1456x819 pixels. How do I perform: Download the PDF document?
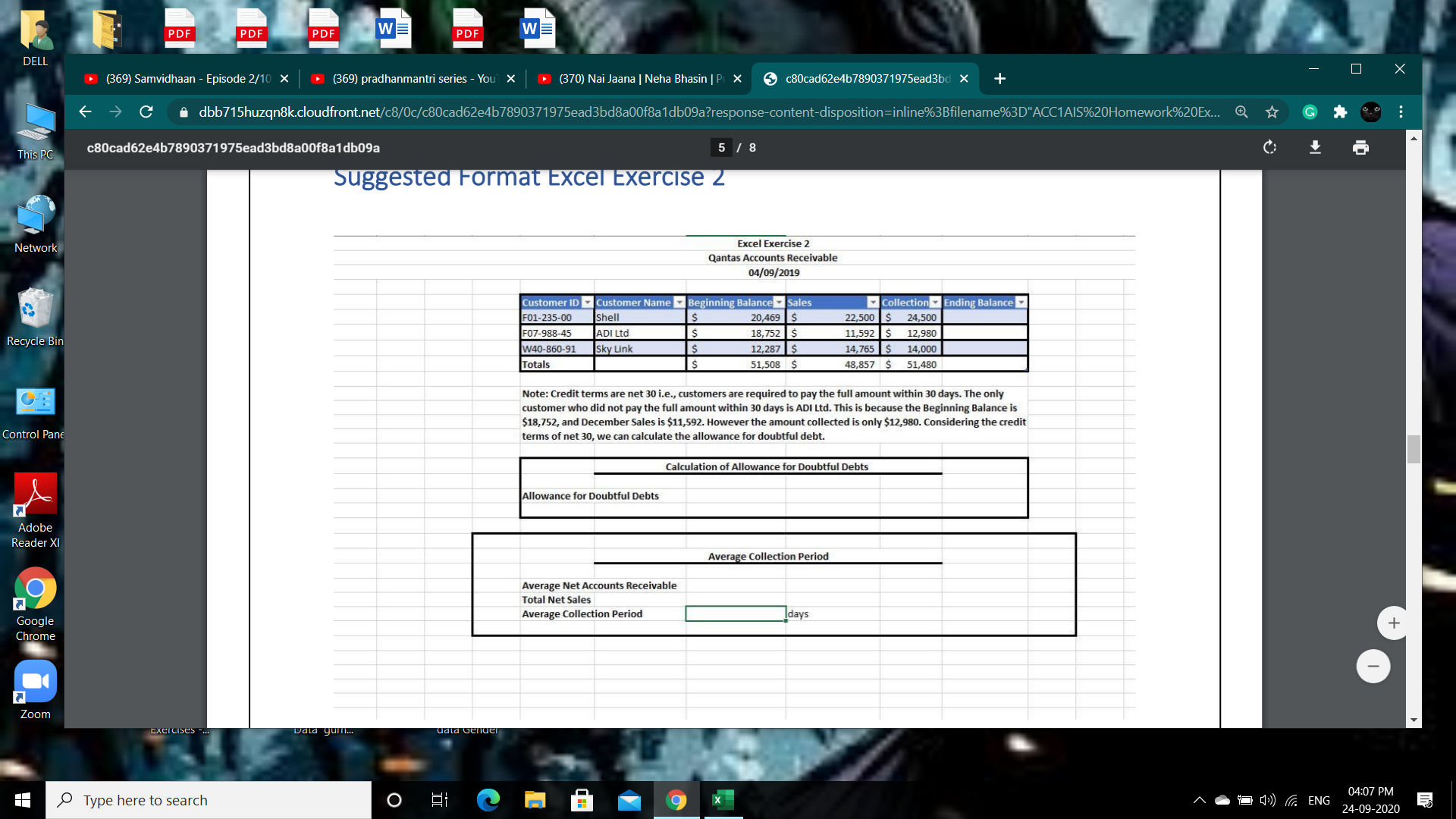1315,148
